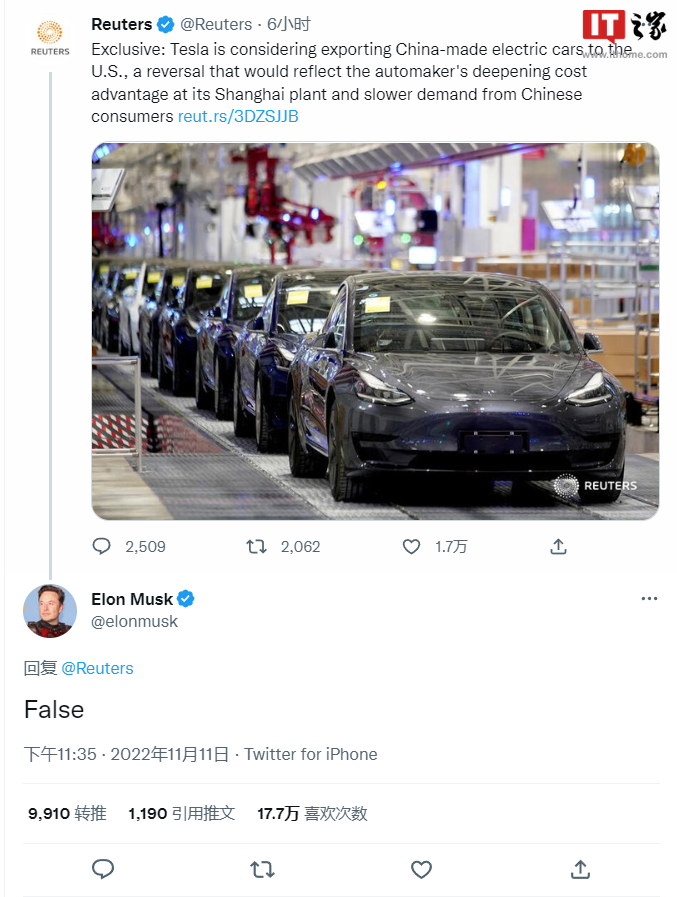Screen dimensions: 677x897
Task: Open the @Reuters mention in the reply line
Action: [x=97, y=668]
